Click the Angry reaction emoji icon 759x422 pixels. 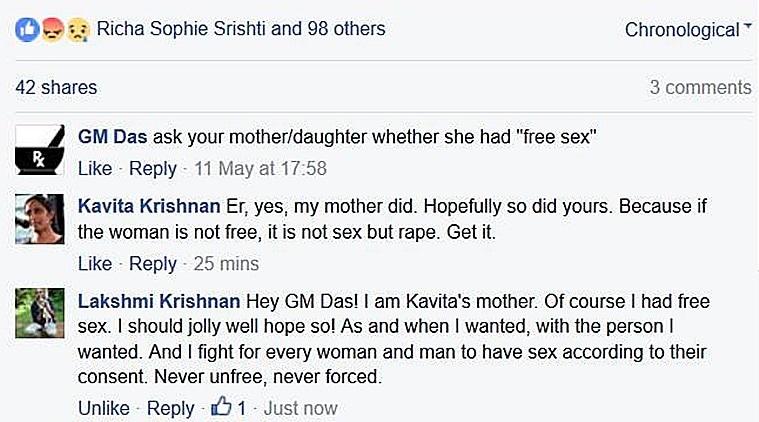coord(53,30)
